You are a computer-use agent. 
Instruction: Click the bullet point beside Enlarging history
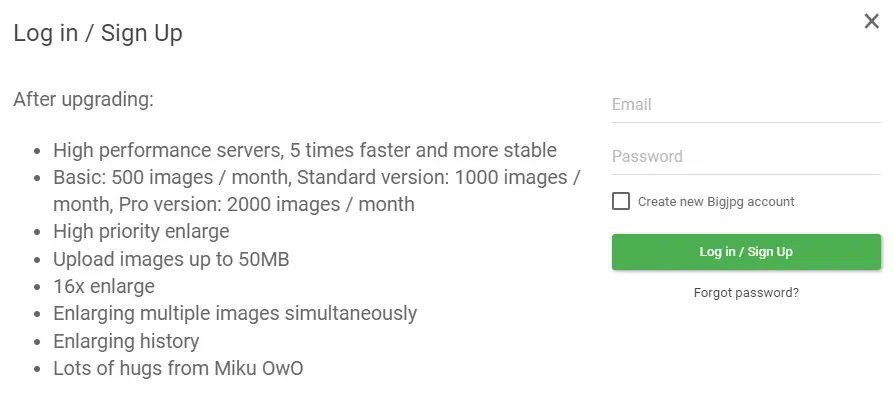click(38, 343)
